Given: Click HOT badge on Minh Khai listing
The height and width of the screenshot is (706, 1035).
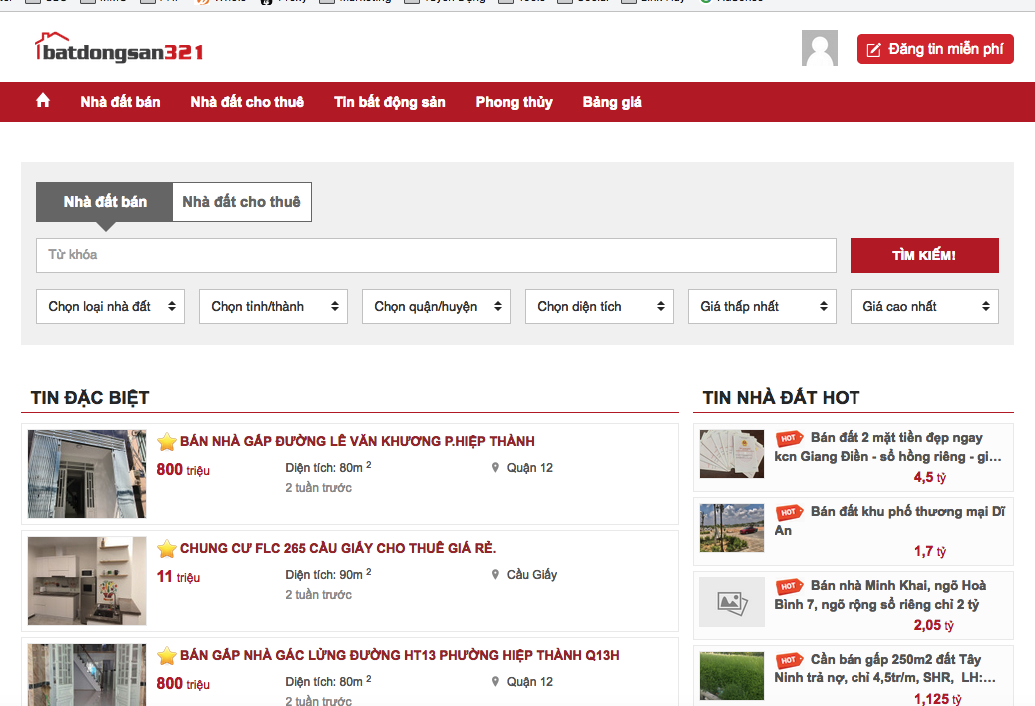Looking at the screenshot, I should click(789, 586).
